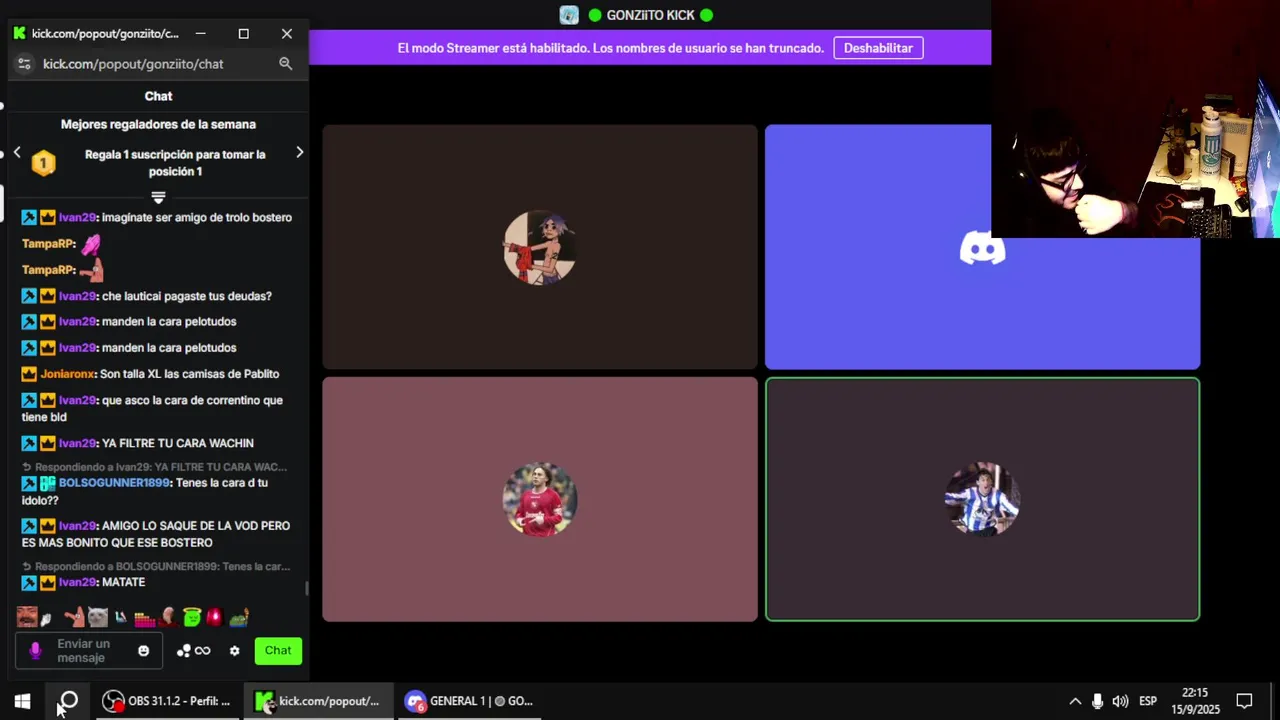Click the GONZIITO KICK window title
This screenshot has width=1280, height=720.
[x=650, y=15]
